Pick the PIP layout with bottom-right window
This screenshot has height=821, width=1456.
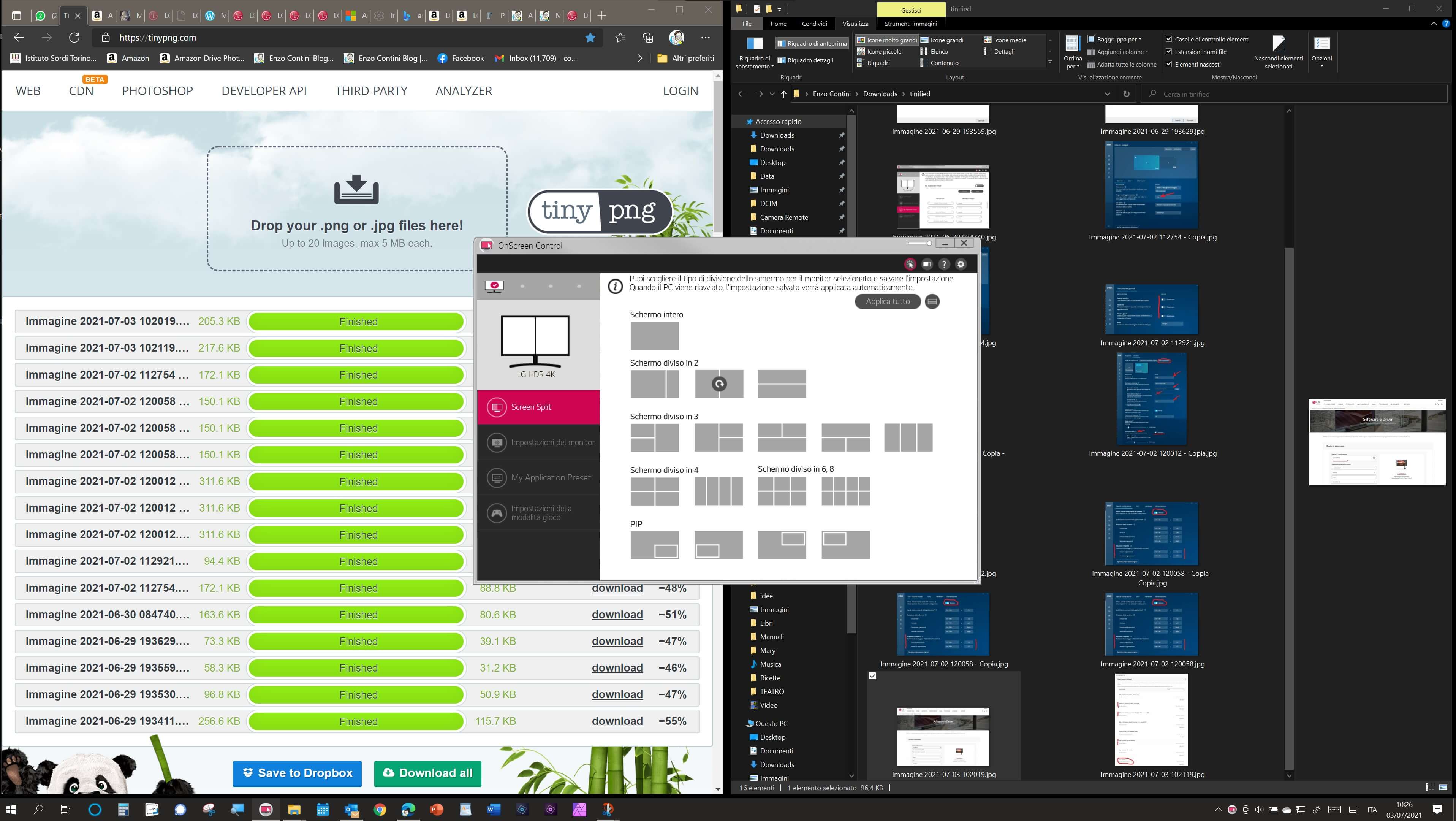click(x=655, y=545)
